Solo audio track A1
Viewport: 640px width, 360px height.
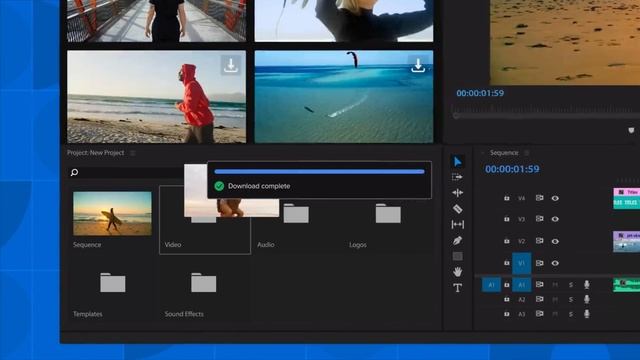[571, 284]
